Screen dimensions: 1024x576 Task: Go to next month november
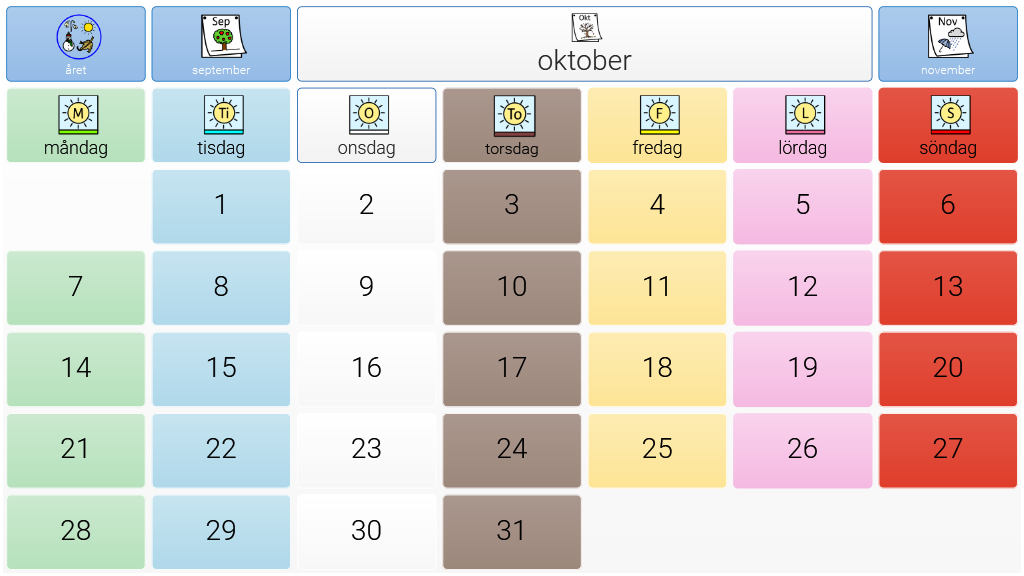point(948,44)
